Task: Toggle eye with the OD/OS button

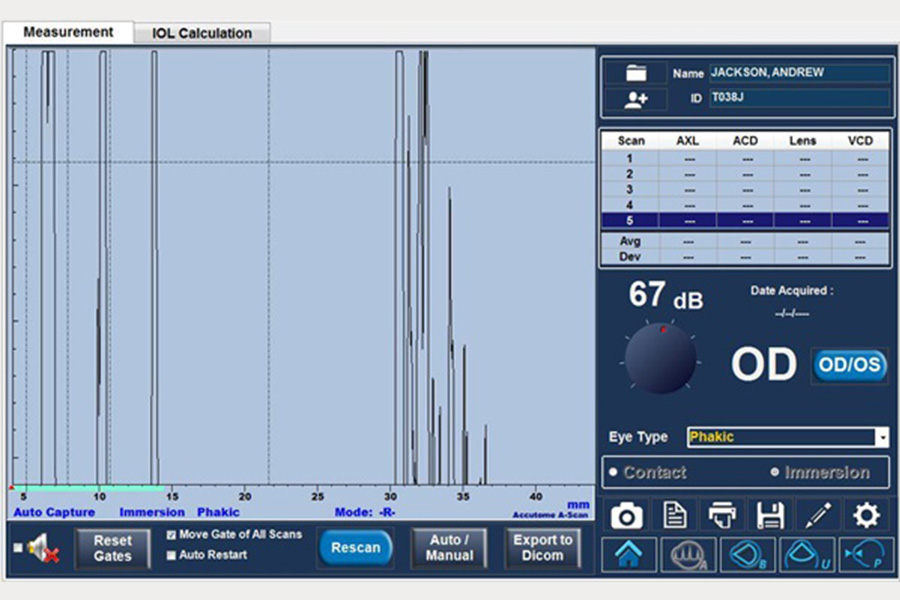Action: [849, 365]
